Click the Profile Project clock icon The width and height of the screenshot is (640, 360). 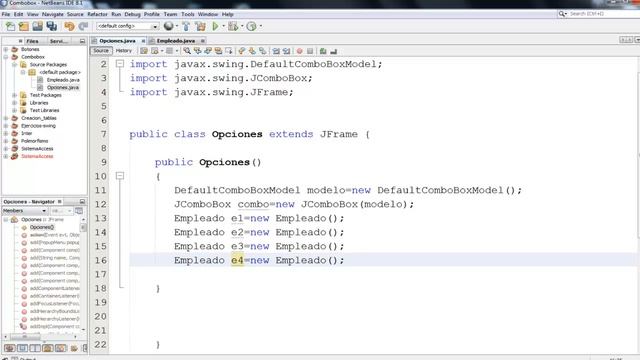tap(251, 27)
